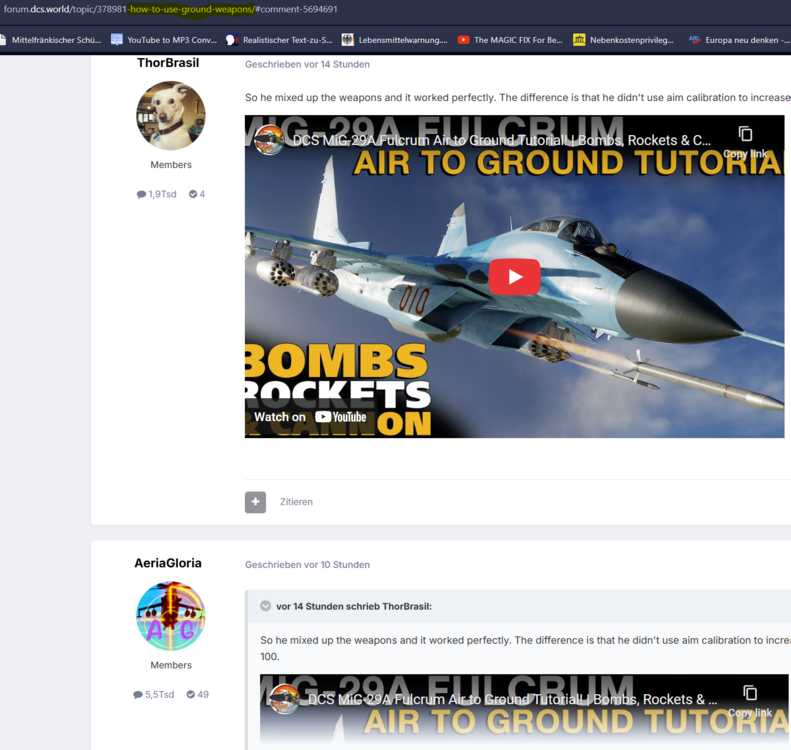This screenshot has height=750, width=791.
Task: Copy link of first YouTube embed
Action: (x=745, y=141)
